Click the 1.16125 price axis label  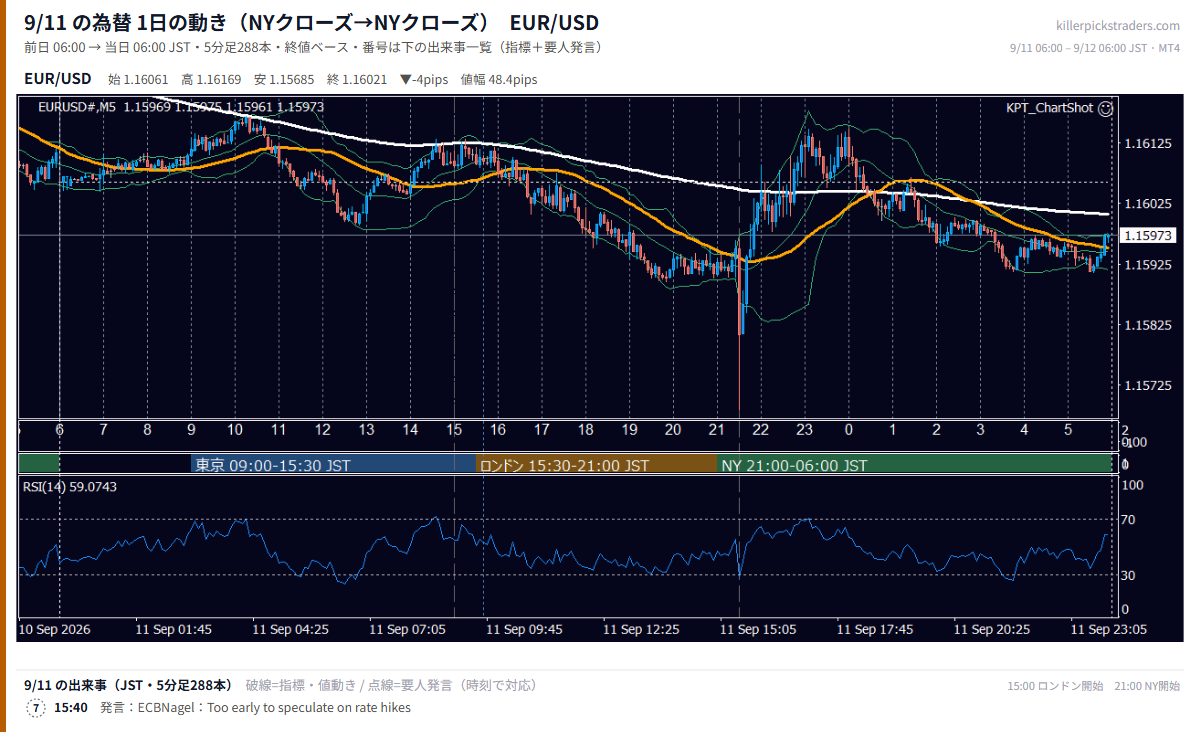(x=1147, y=144)
